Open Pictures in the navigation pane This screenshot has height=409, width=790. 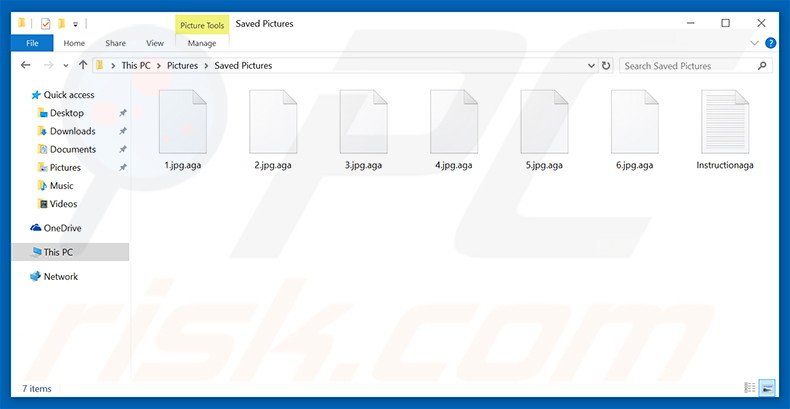pos(59,167)
